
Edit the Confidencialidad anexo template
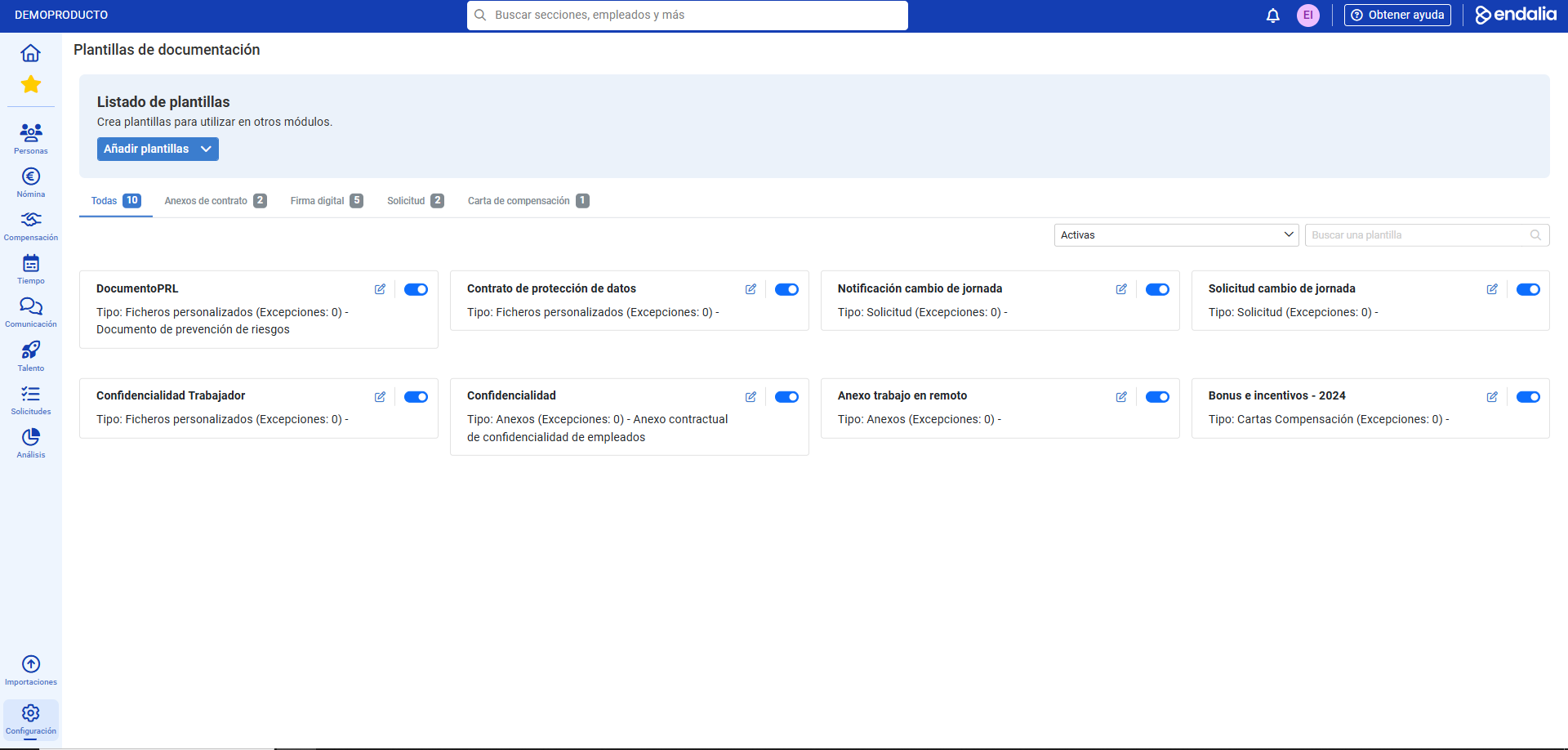(x=751, y=397)
